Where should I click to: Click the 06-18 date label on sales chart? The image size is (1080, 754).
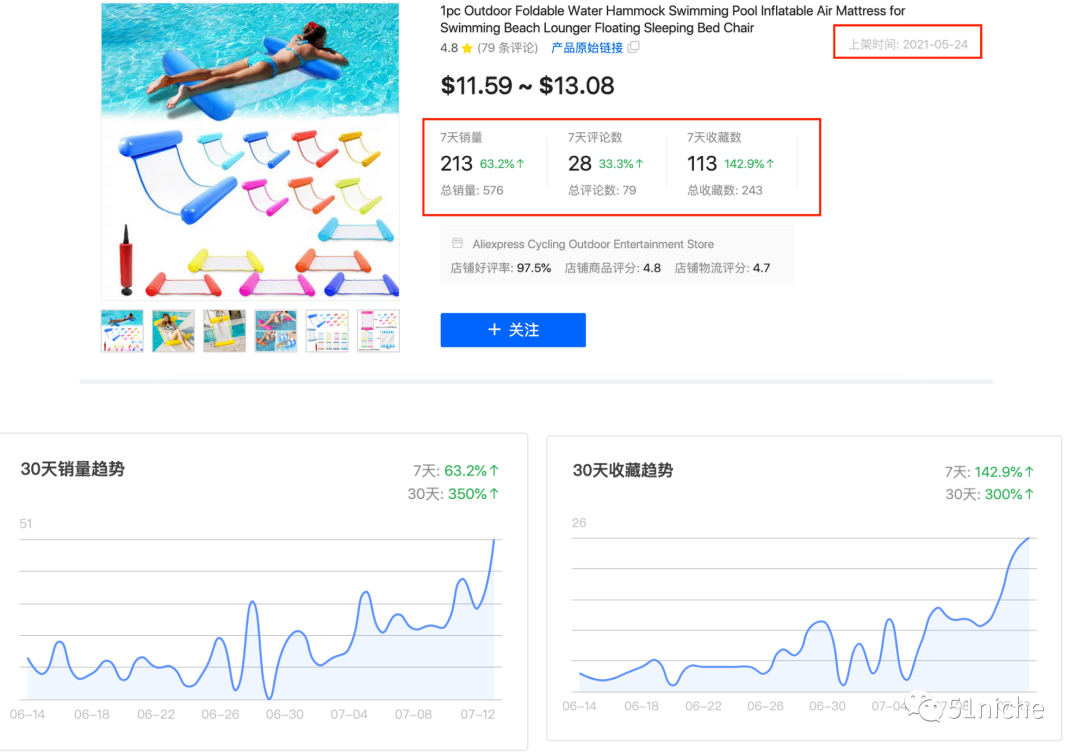(x=91, y=714)
